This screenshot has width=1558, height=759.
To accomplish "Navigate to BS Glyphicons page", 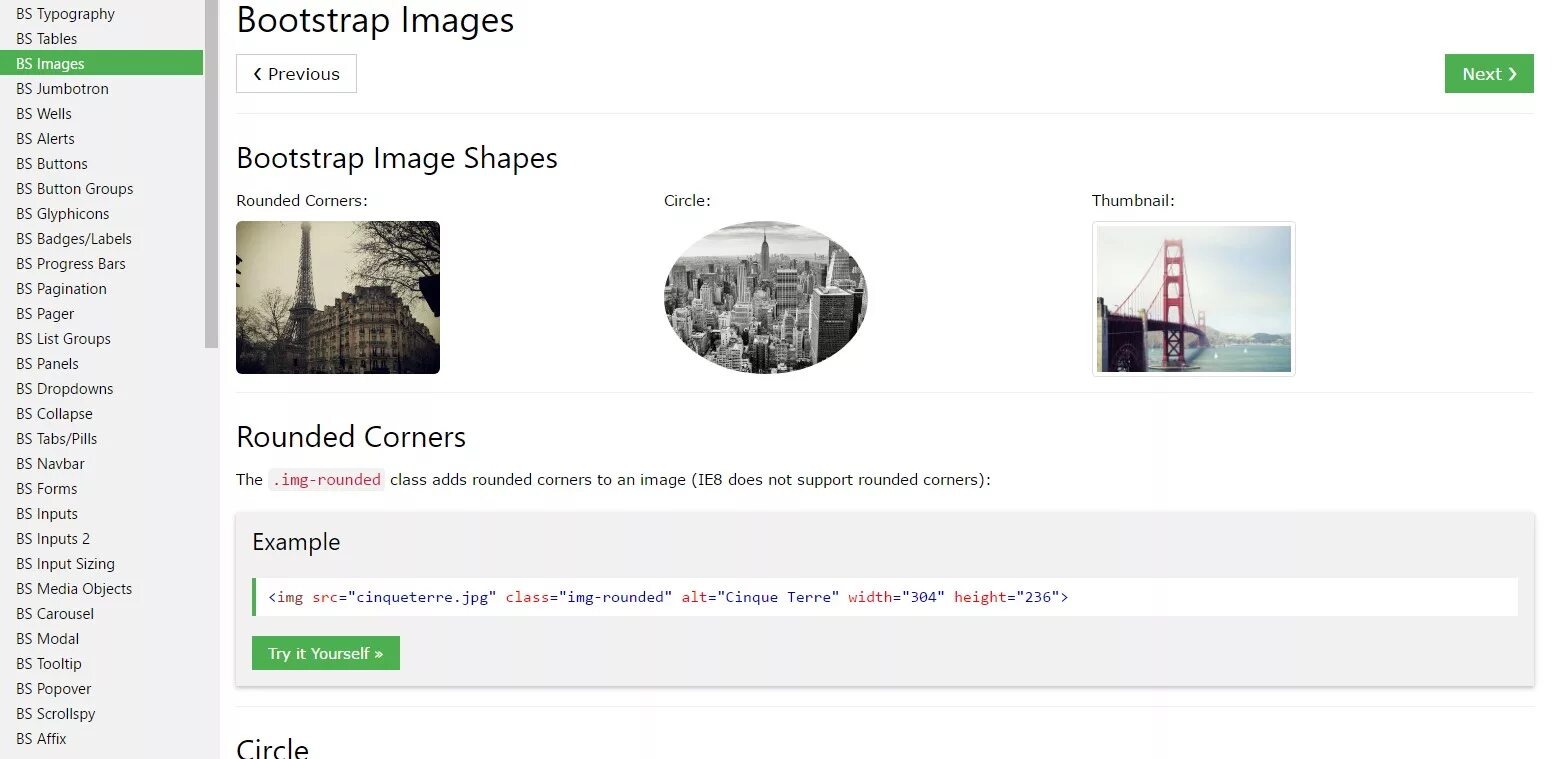I will point(63,214).
